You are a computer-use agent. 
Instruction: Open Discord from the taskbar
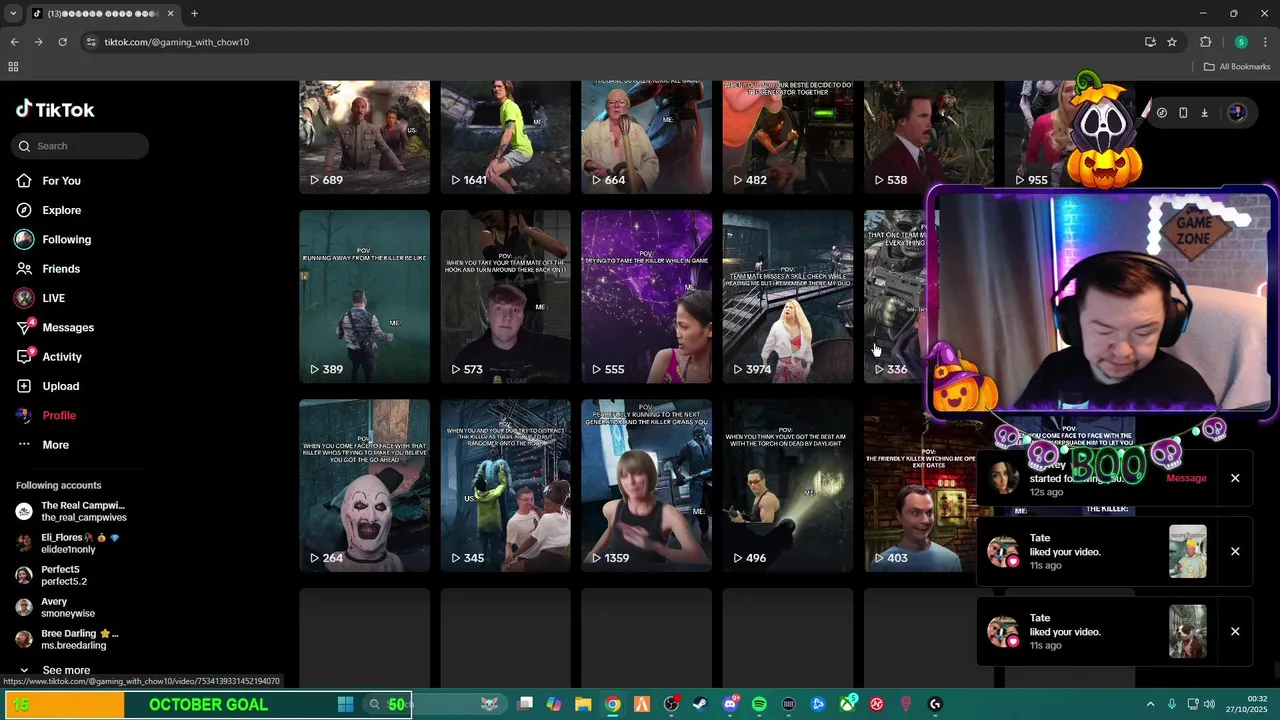point(730,704)
